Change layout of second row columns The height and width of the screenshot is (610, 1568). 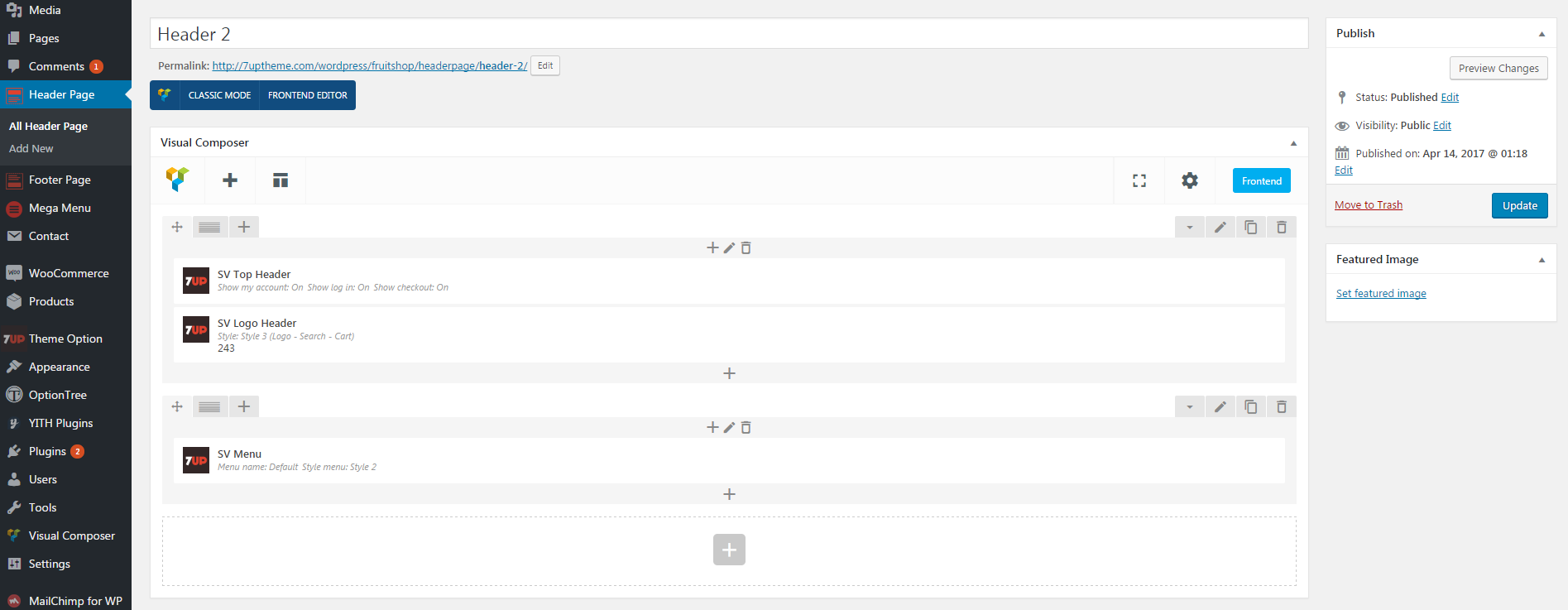click(x=210, y=406)
